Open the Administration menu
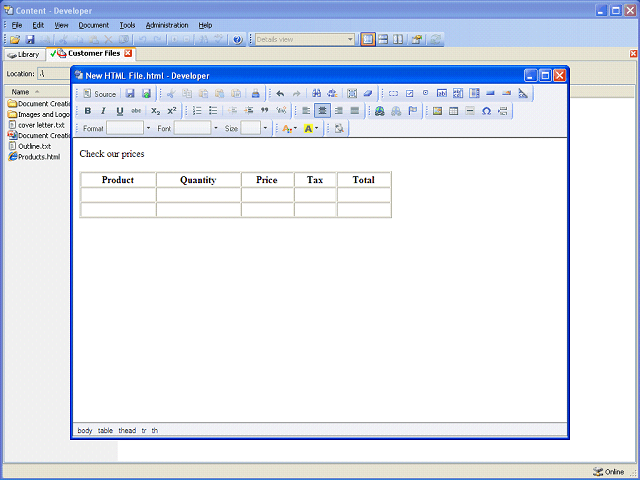640x480 pixels. point(167,25)
